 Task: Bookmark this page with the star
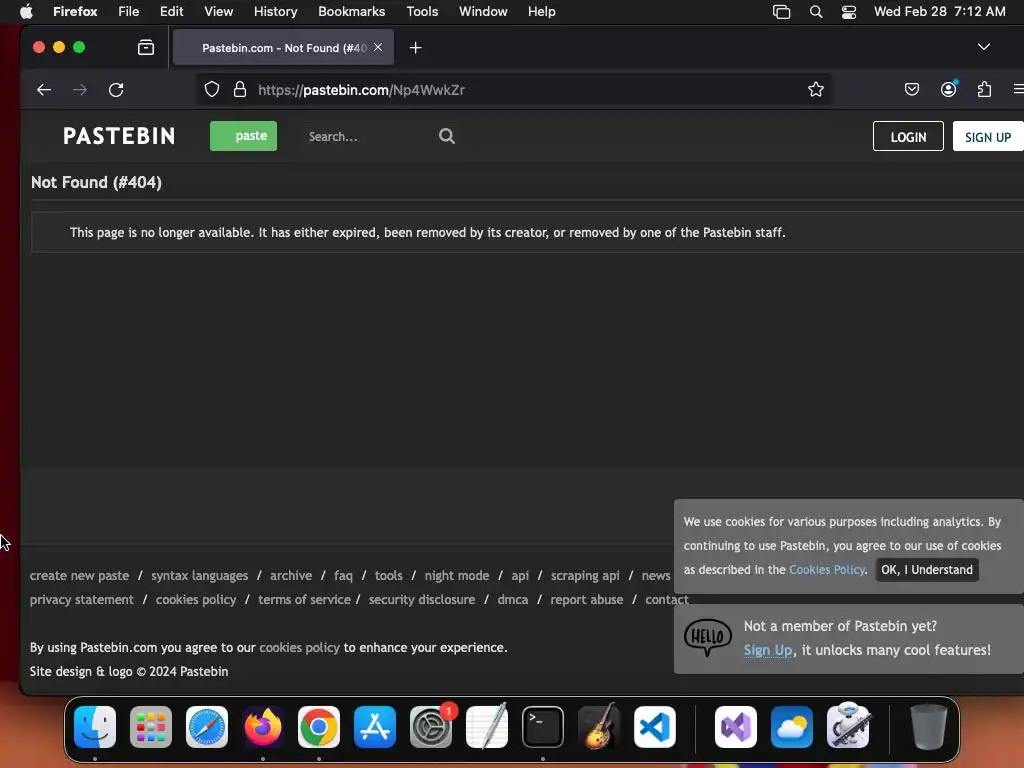click(816, 89)
